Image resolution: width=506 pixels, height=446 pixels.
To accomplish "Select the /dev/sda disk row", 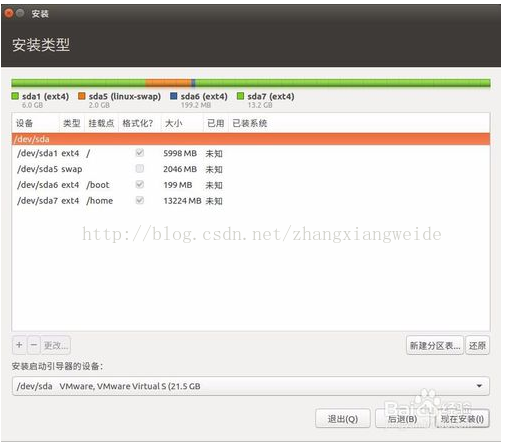I will tap(251, 139).
